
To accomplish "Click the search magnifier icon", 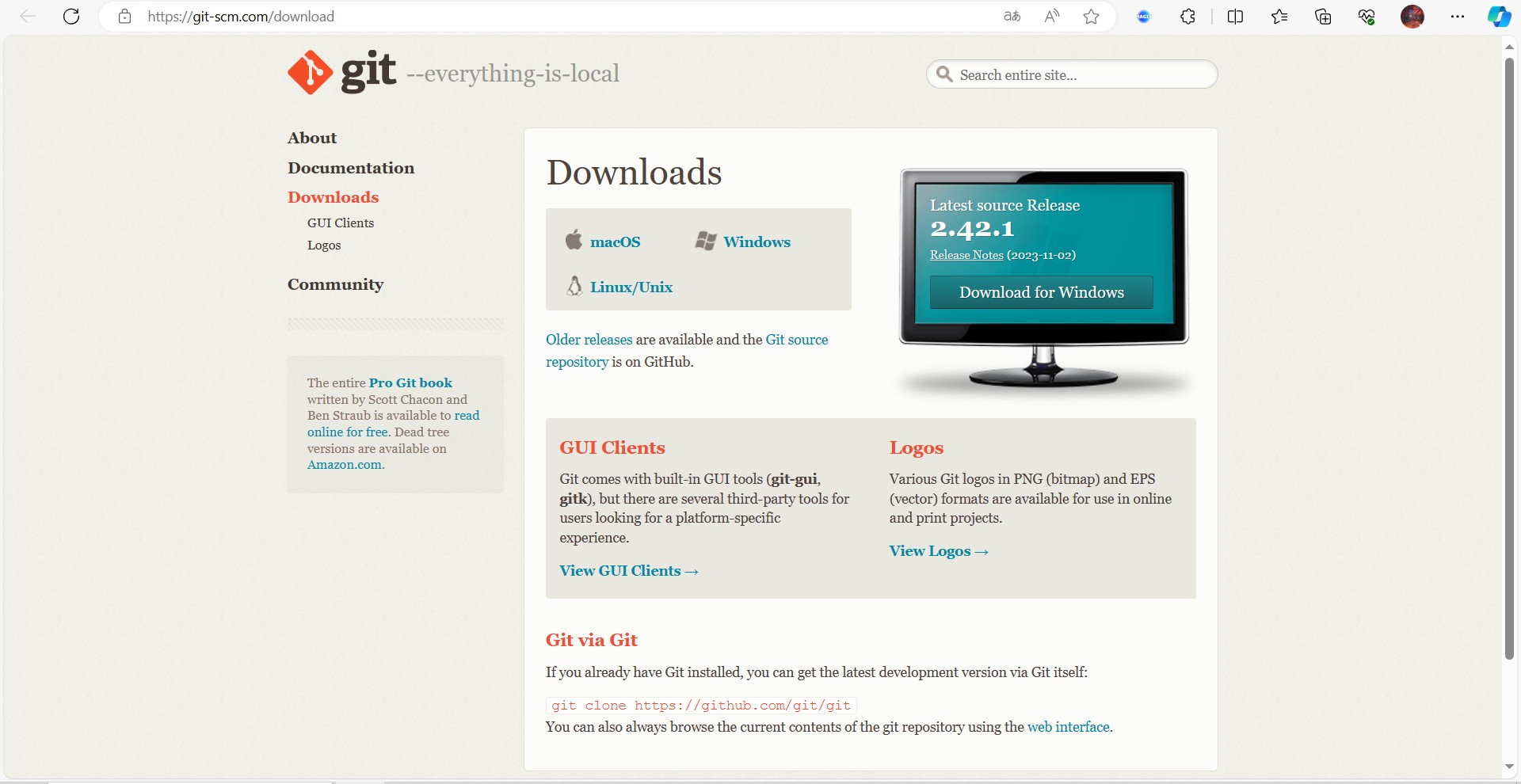I will (x=944, y=74).
